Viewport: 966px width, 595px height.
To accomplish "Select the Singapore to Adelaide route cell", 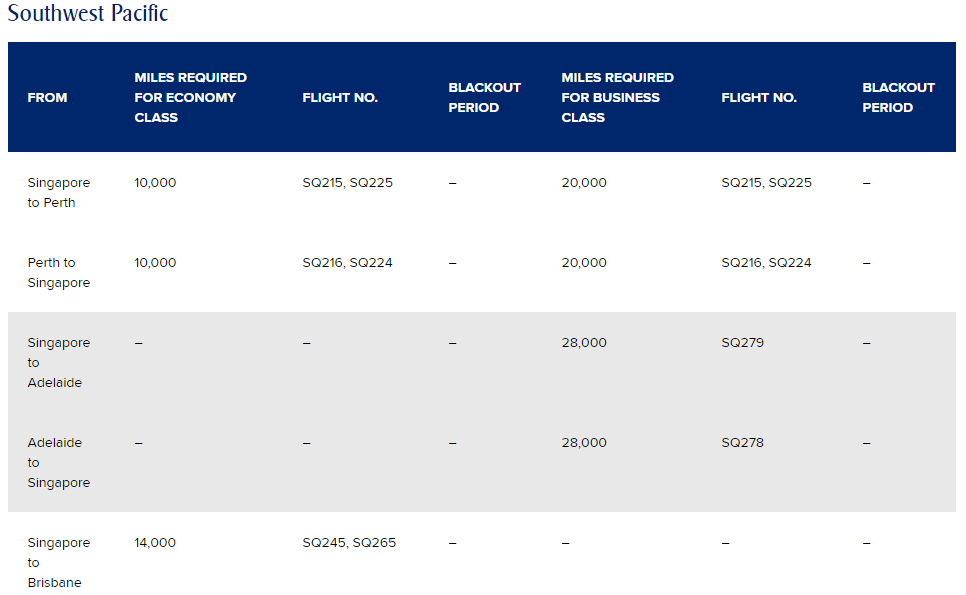I will 58,362.
